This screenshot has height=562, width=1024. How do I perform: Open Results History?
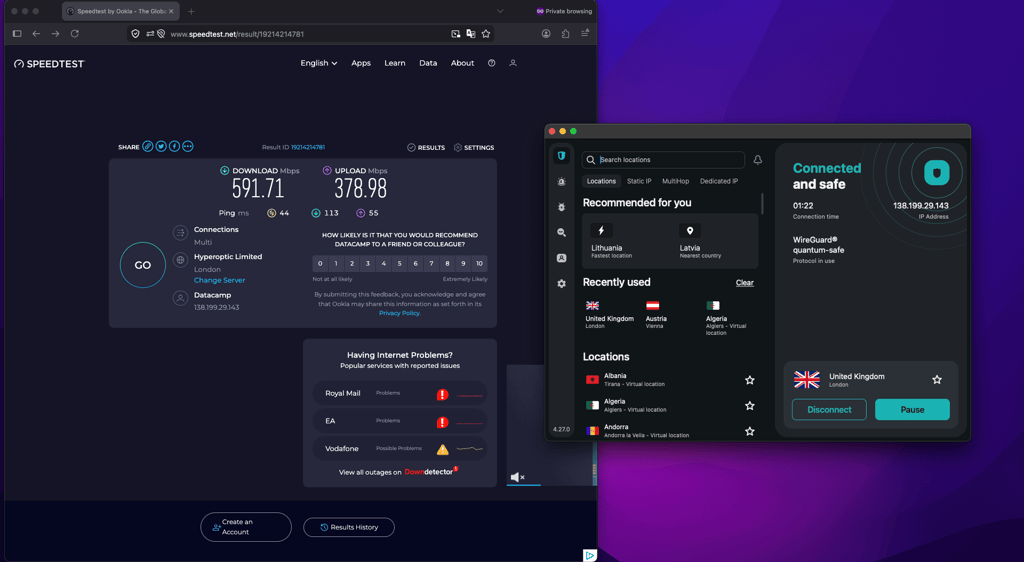[349, 527]
